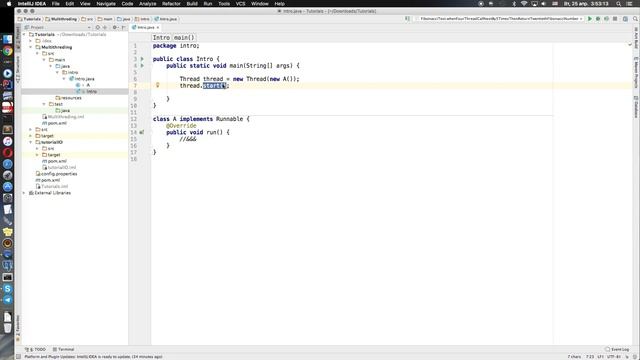Toggle the Favorites tool window side tab
The image size is (640, 360).
[x=18, y=328]
